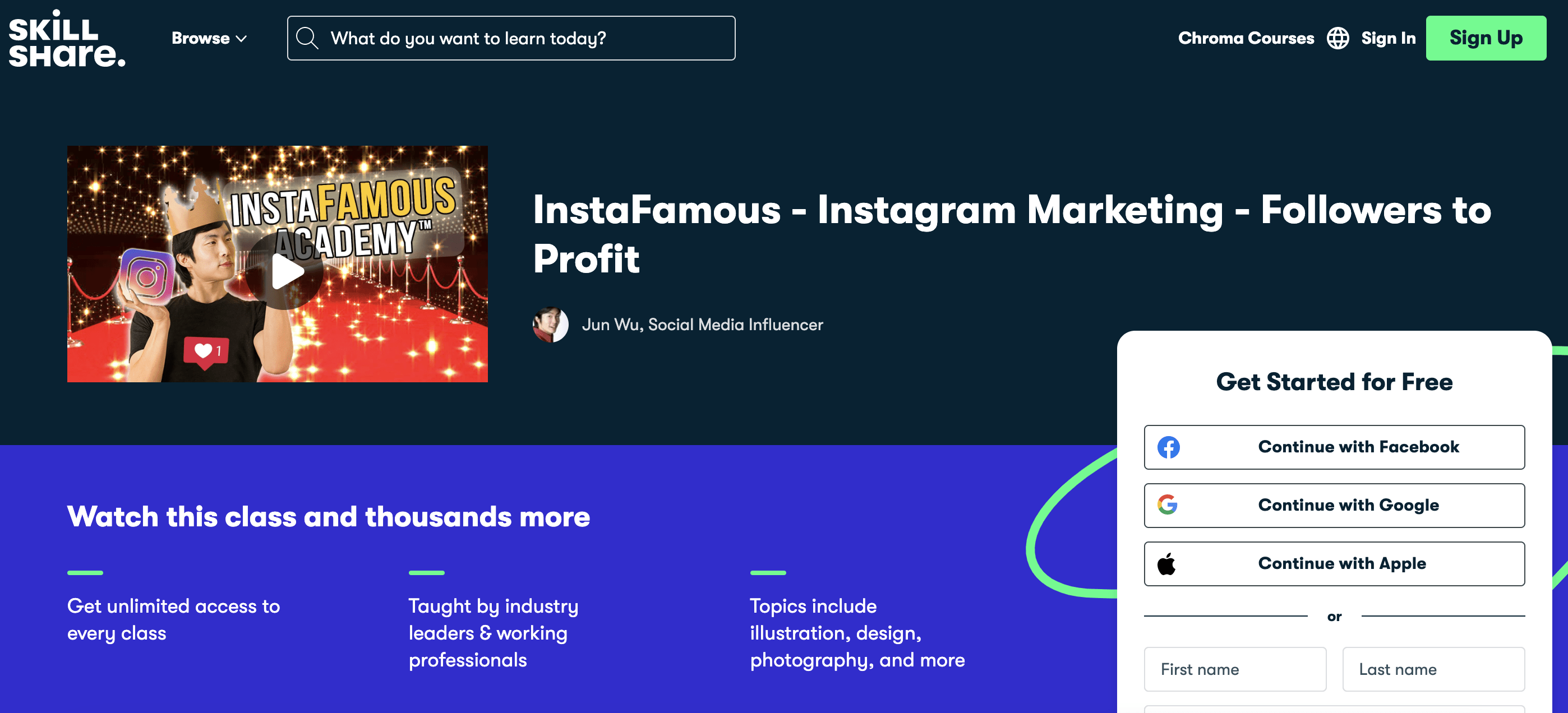
Task: Toggle Continue with Apple option
Action: pos(1334,562)
